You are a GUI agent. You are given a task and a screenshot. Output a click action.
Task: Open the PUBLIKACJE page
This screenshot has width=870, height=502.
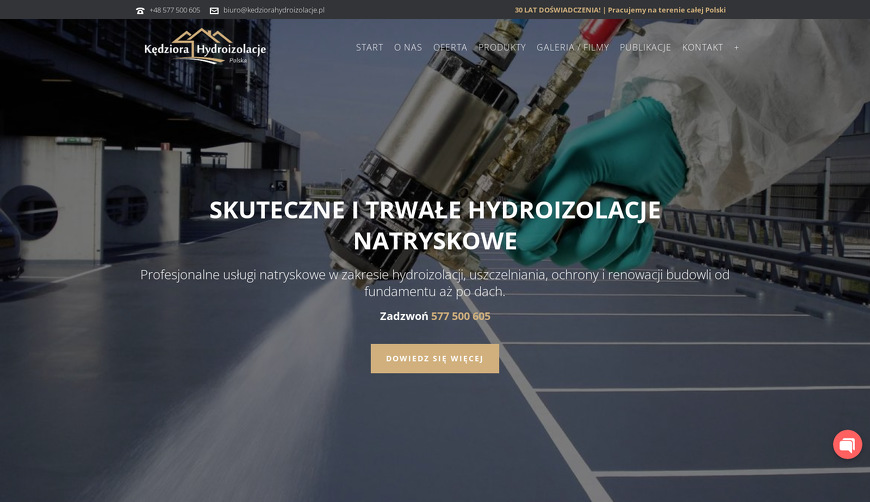click(645, 48)
